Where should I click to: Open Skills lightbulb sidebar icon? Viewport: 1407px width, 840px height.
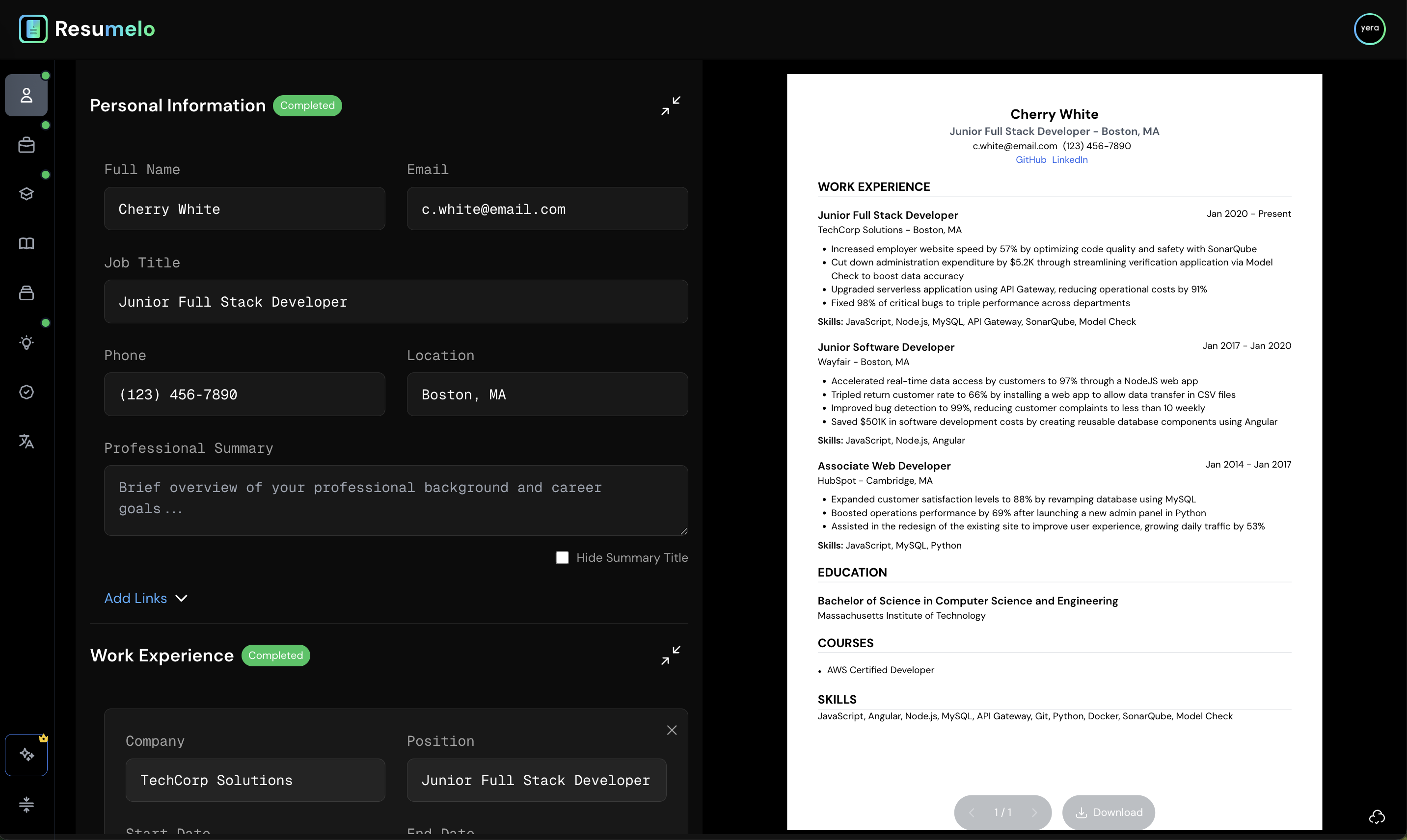26,342
